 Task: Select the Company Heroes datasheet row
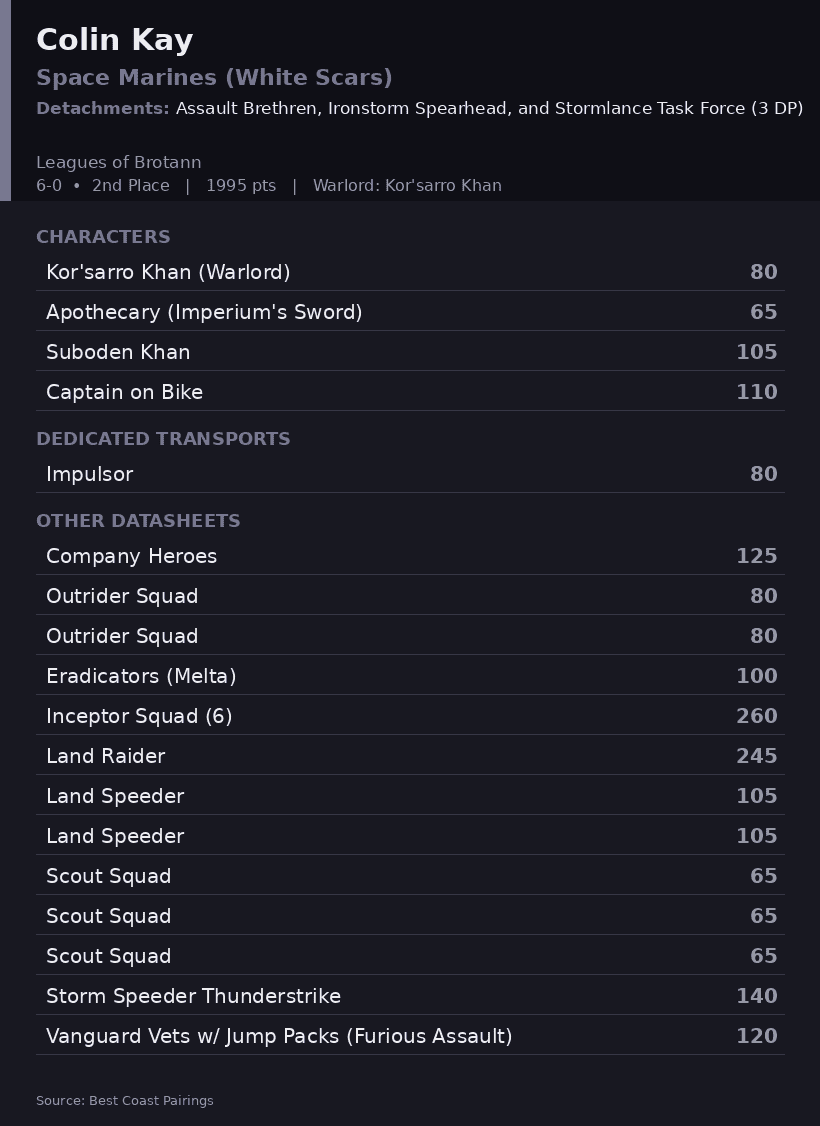(410, 556)
